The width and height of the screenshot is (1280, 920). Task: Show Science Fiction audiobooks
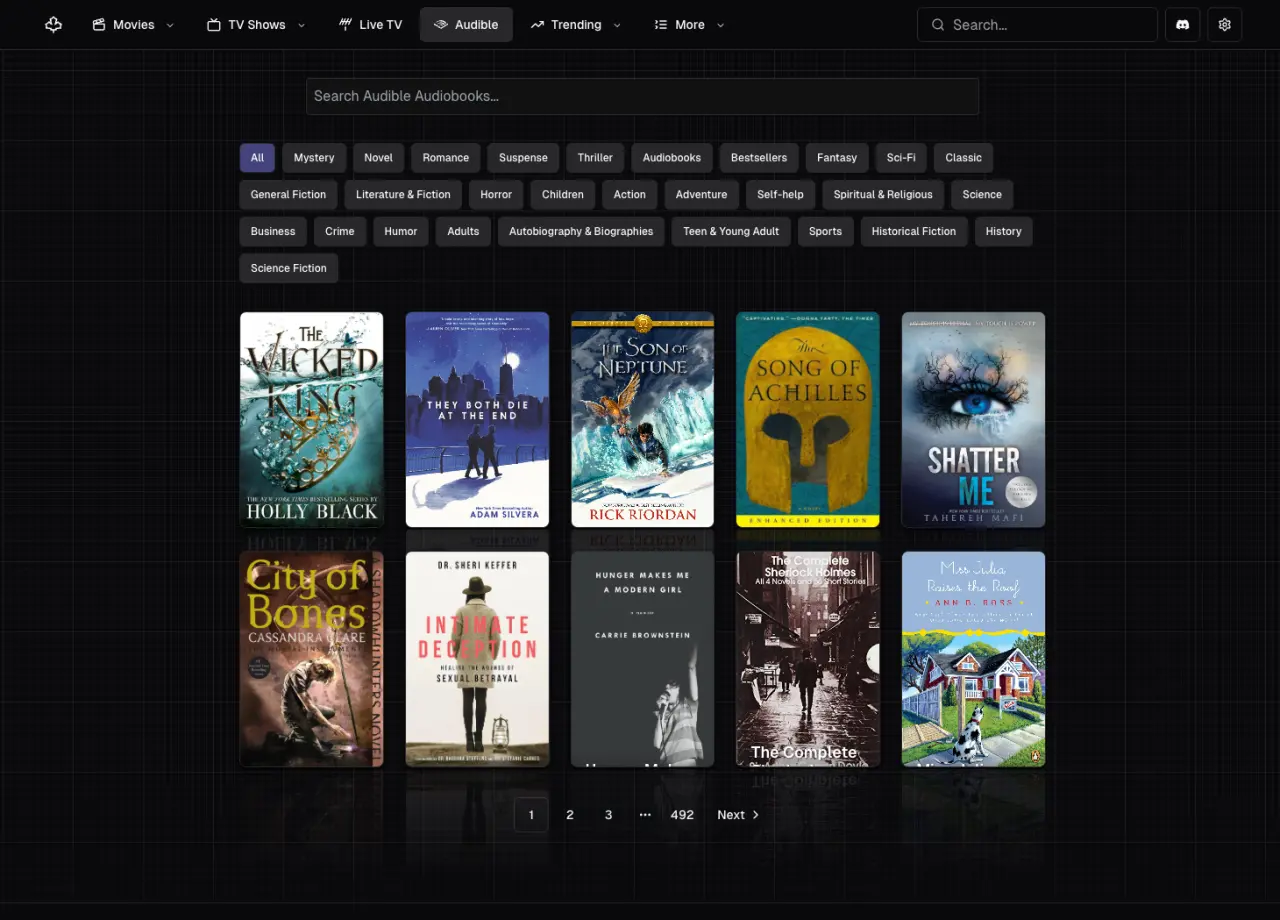(288, 269)
